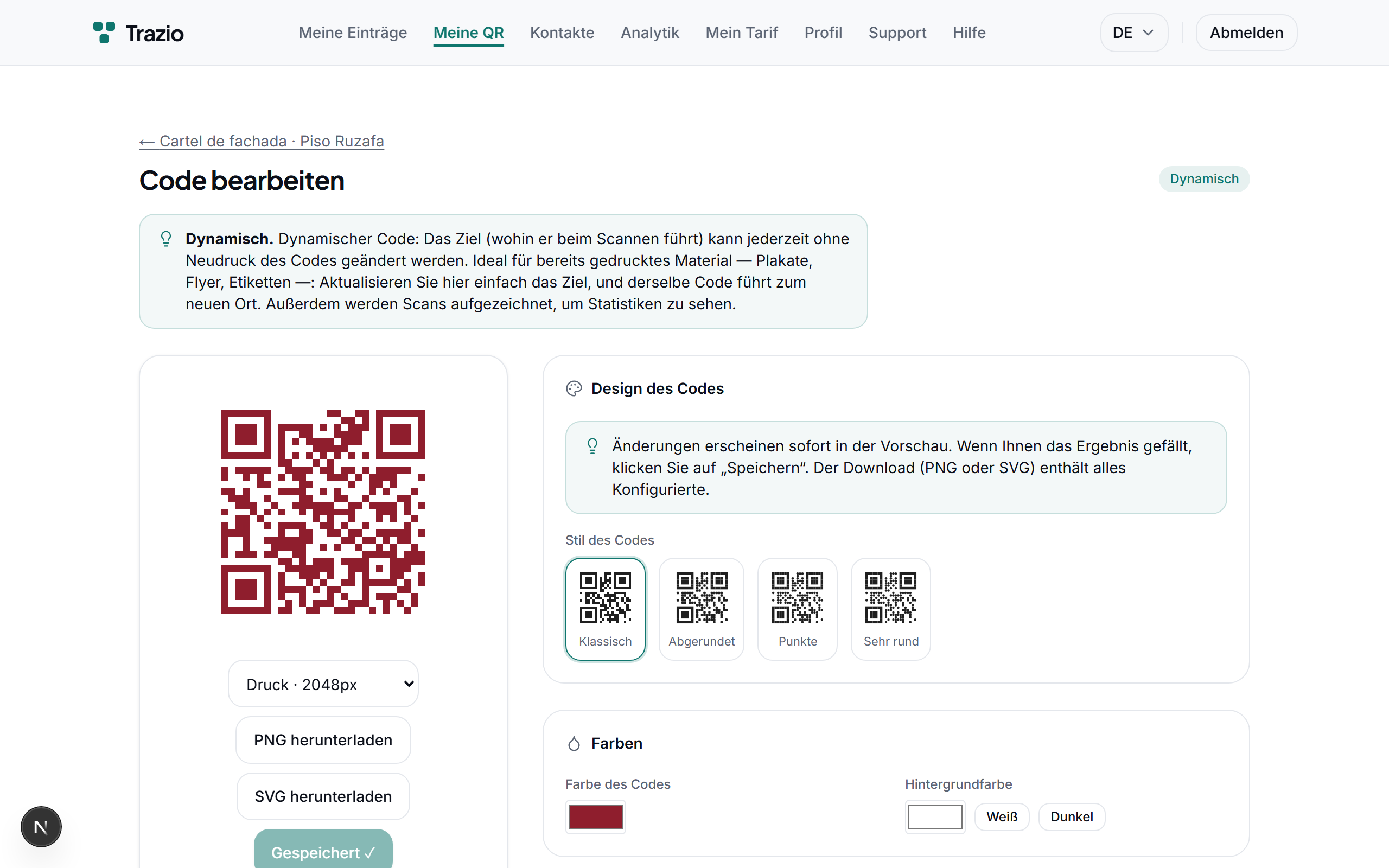The height and width of the screenshot is (868, 1389).
Task: Set background to Dunkel preset
Action: [1072, 817]
